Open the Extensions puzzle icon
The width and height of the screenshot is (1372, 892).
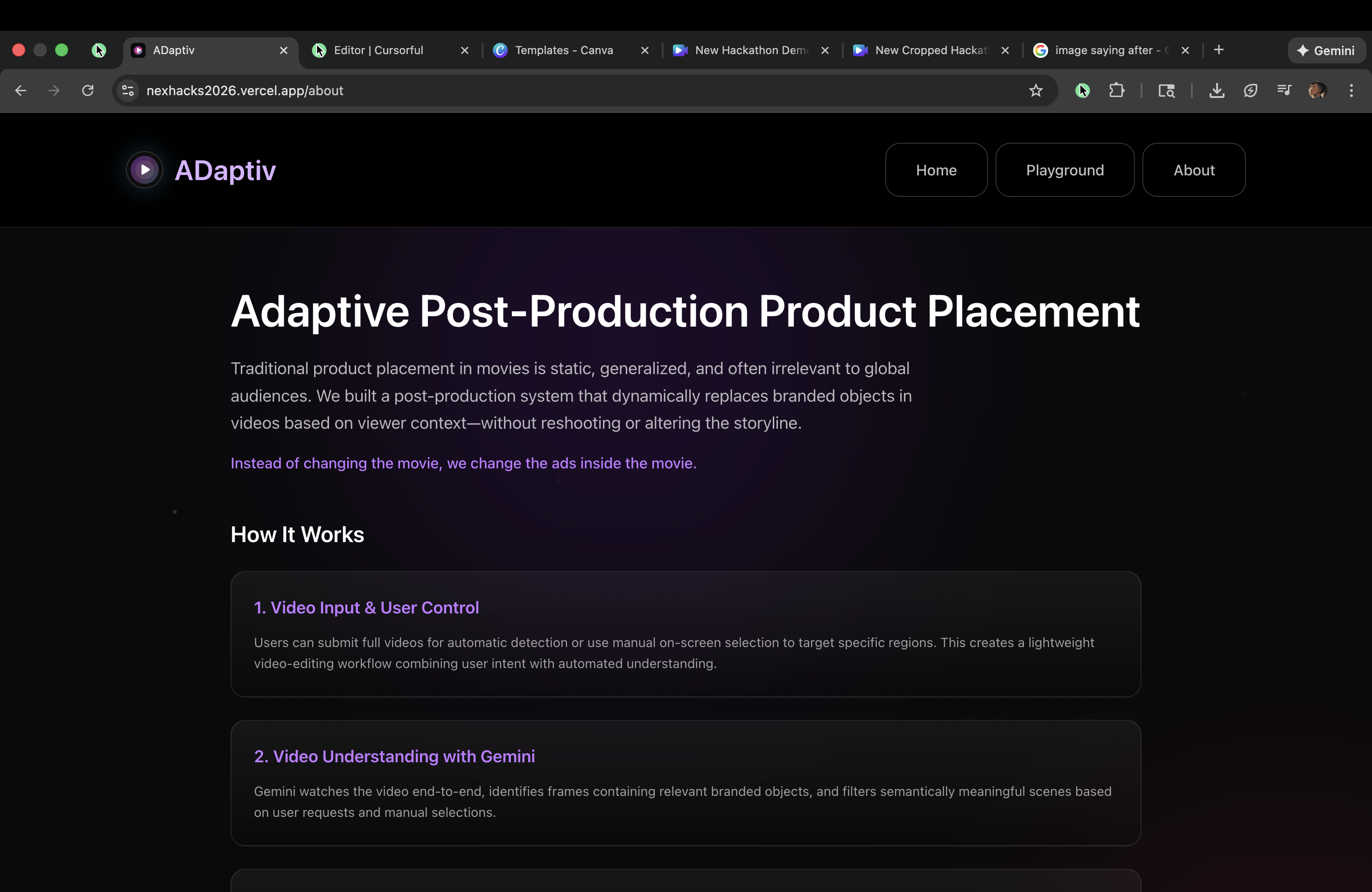[1116, 91]
